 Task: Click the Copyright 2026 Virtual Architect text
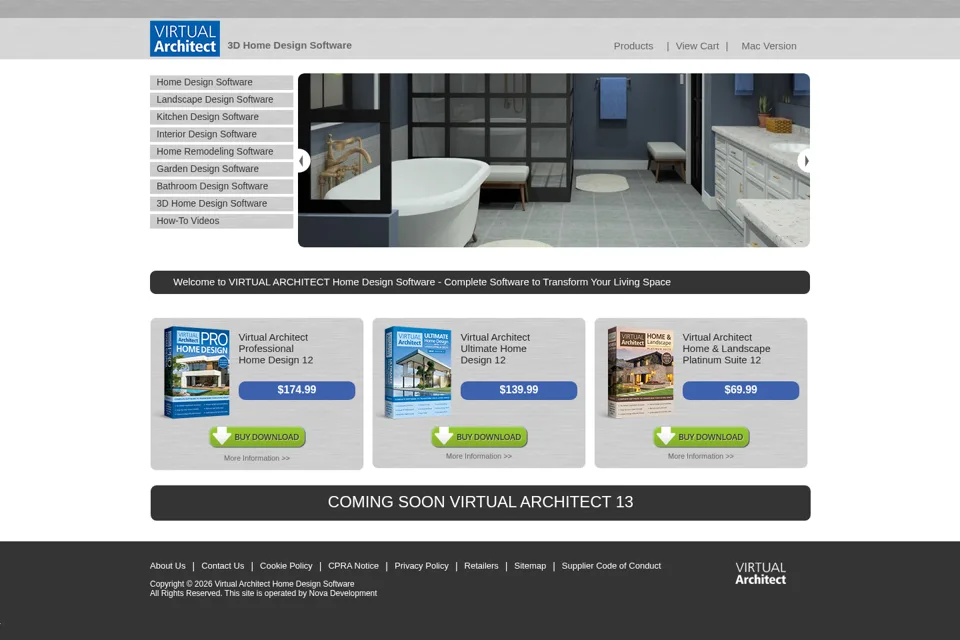252,584
